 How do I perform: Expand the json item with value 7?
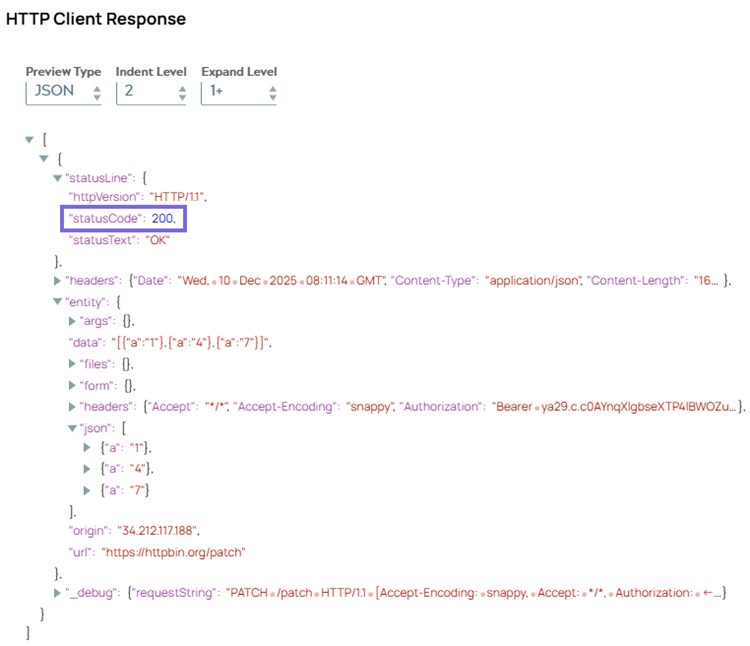tap(88, 490)
